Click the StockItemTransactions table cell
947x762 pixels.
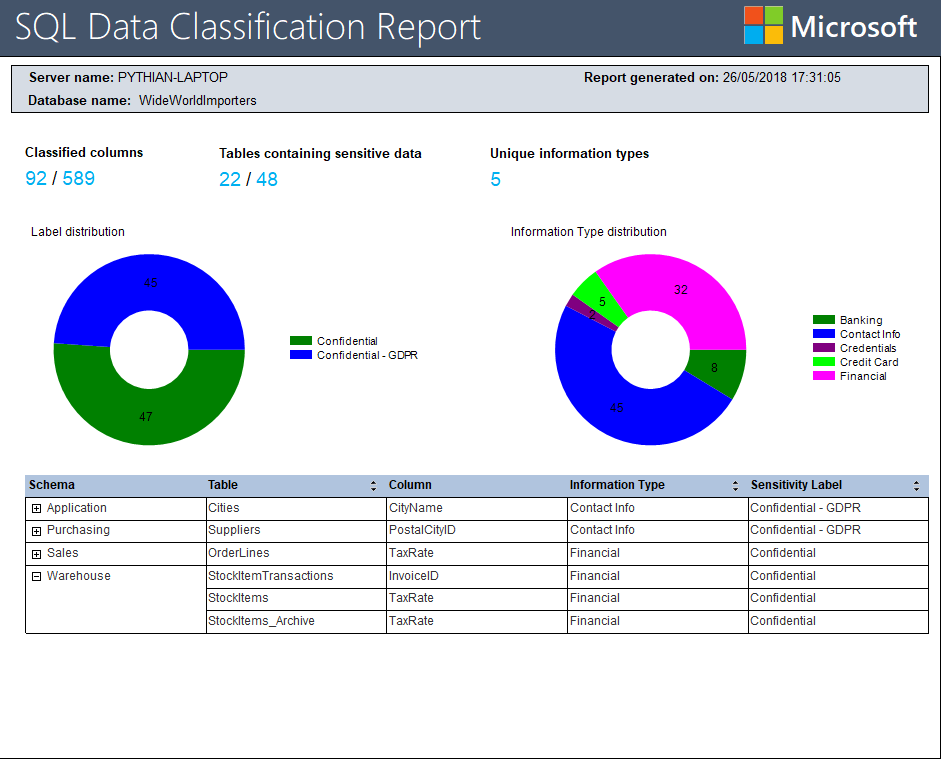click(270, 576)
